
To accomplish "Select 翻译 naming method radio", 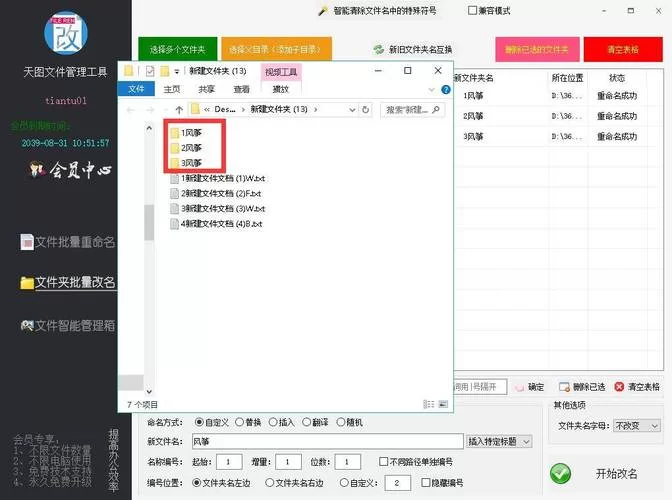I will (306, 422).
